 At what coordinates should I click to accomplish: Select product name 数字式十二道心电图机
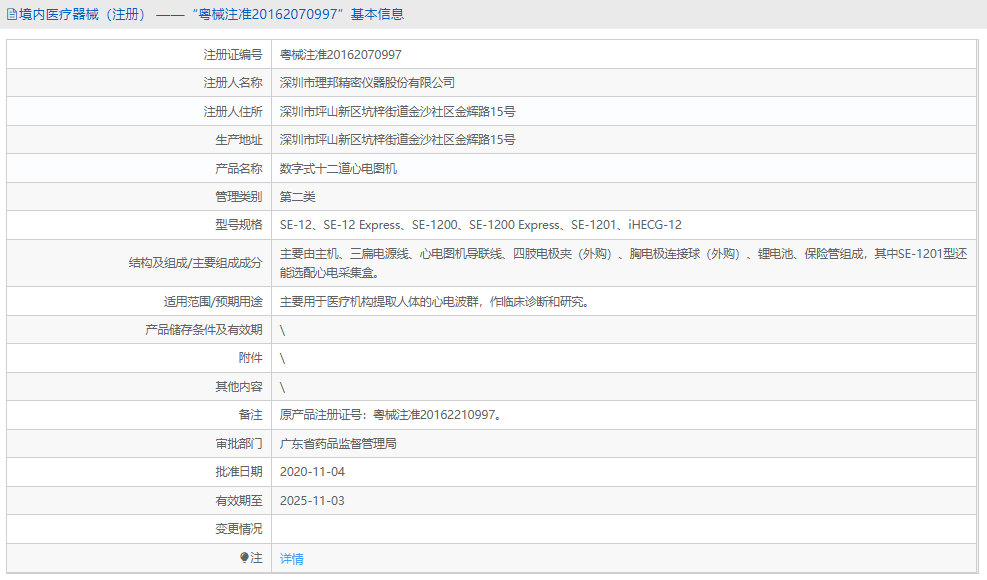(338, 168)
